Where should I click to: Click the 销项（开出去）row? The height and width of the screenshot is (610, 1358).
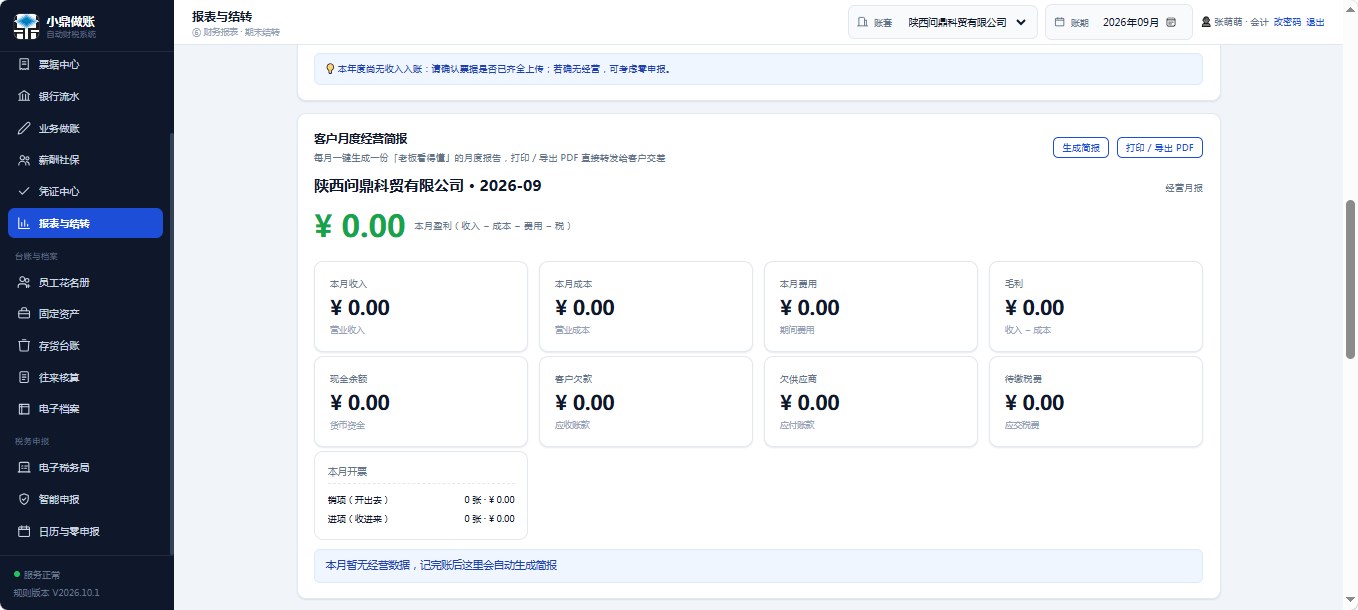click(x=421, y=499)
